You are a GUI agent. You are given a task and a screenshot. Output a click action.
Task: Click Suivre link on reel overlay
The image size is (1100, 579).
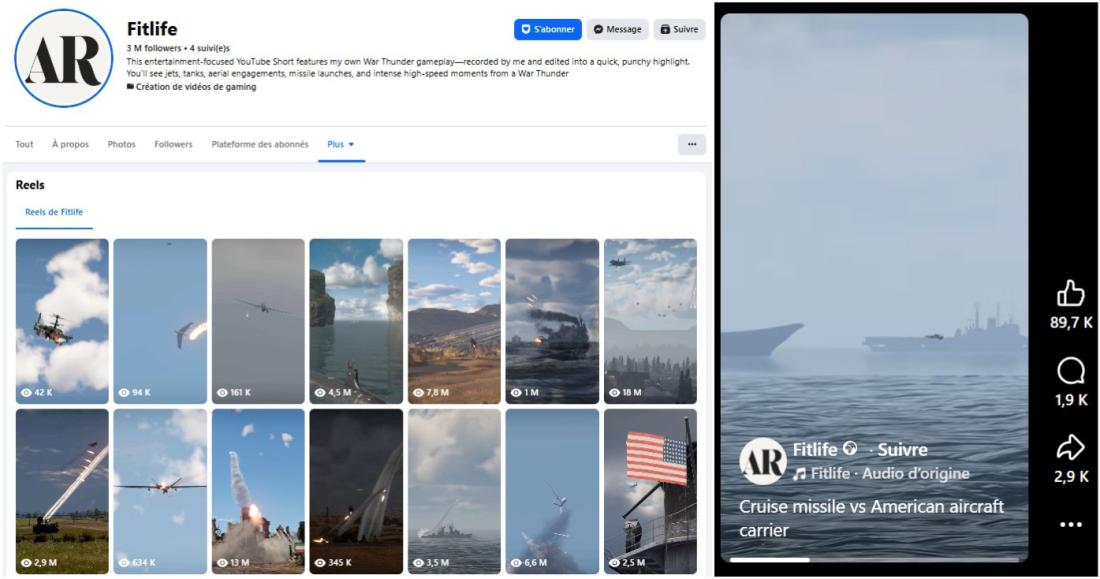902,450
